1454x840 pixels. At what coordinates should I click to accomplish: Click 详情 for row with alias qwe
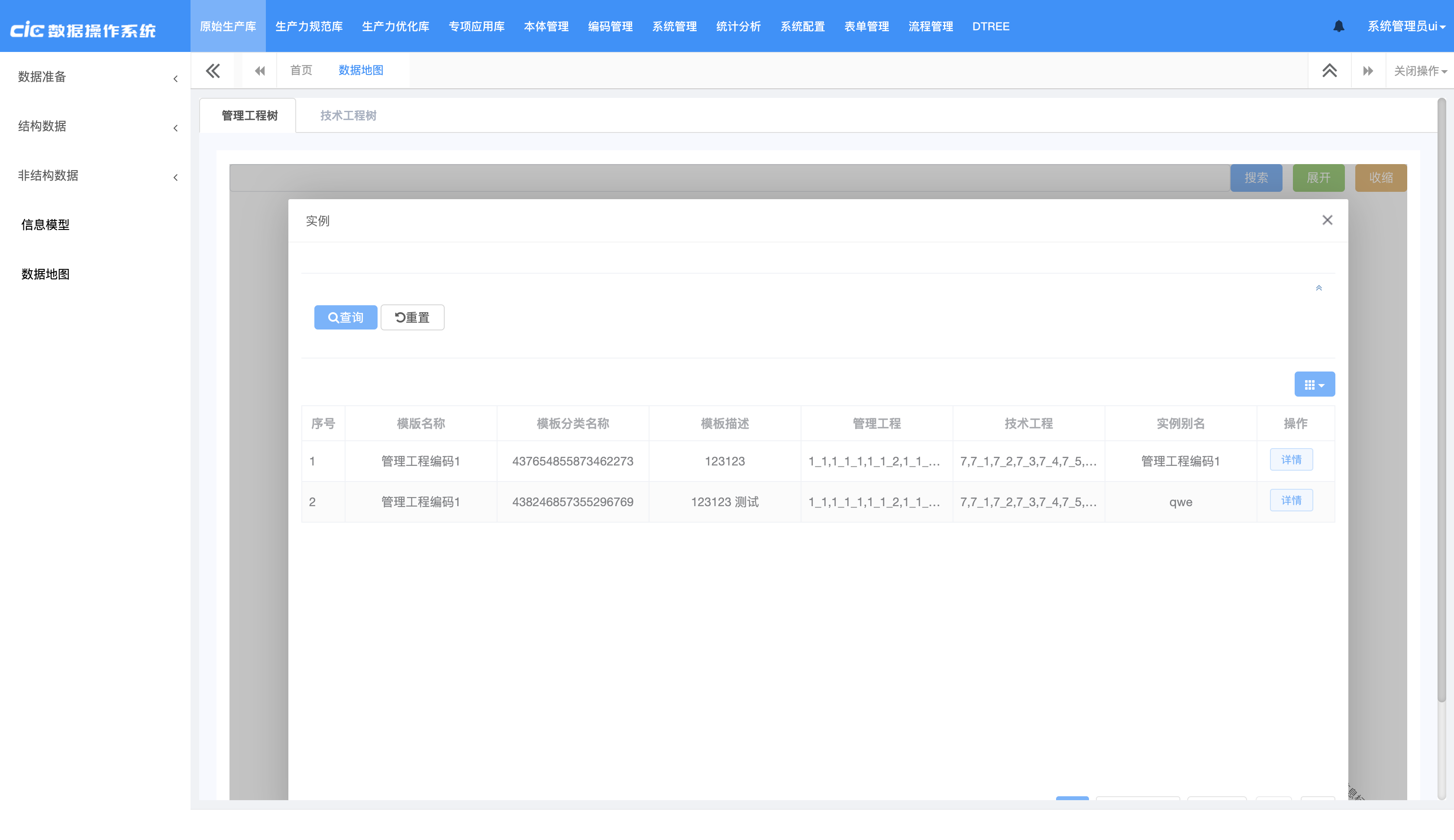[x=1291, y=500]
